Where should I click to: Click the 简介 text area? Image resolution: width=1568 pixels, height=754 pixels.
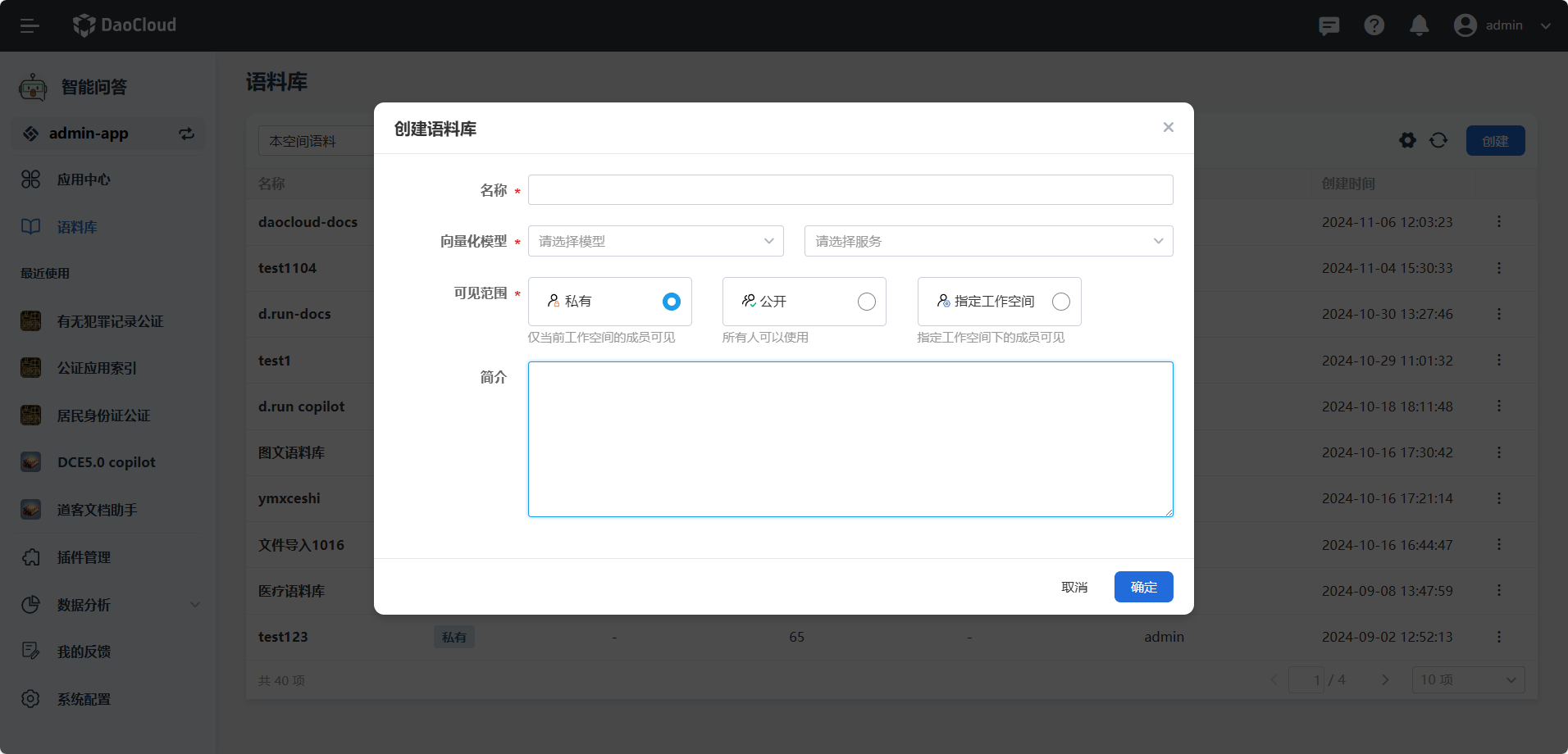850,439
